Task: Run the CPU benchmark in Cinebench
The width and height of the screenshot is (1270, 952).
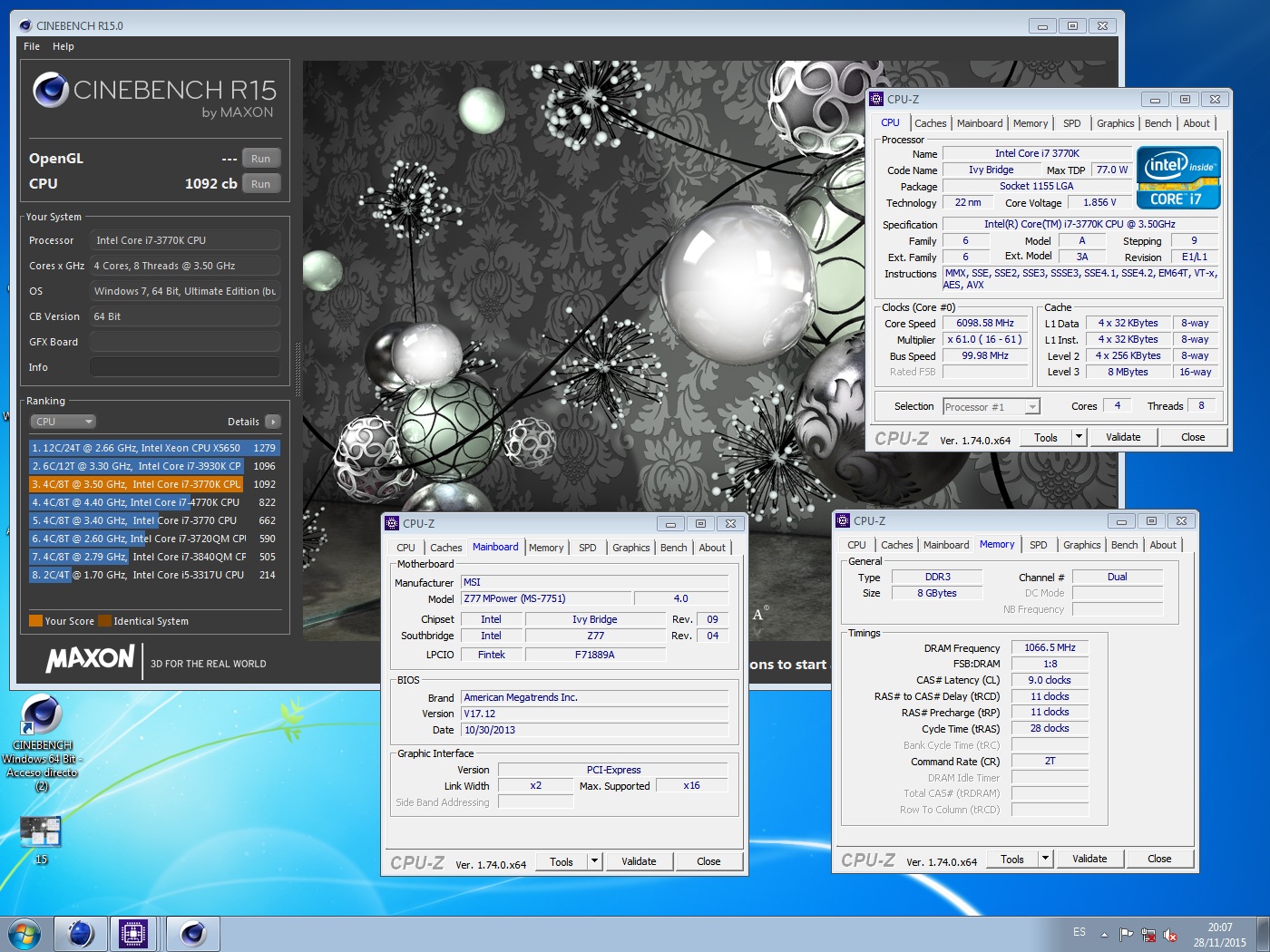Action: [x=261, y=184]
